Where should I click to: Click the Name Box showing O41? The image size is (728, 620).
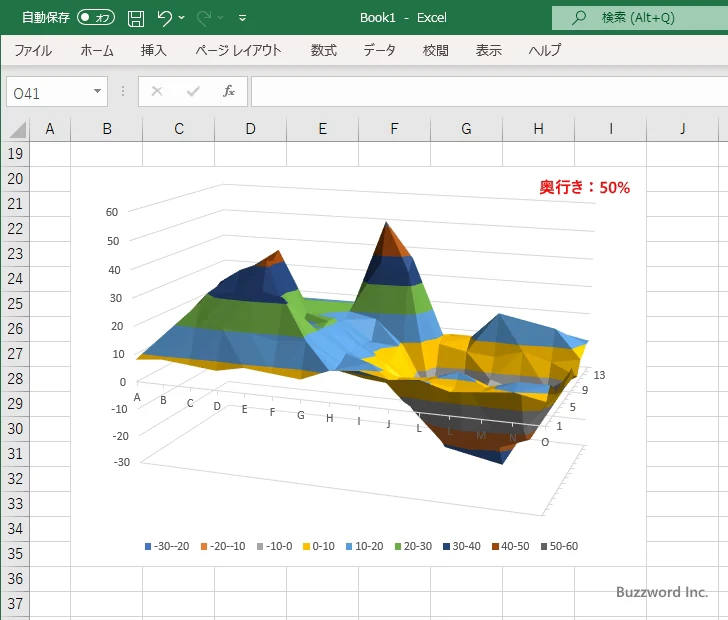(49, 92)
